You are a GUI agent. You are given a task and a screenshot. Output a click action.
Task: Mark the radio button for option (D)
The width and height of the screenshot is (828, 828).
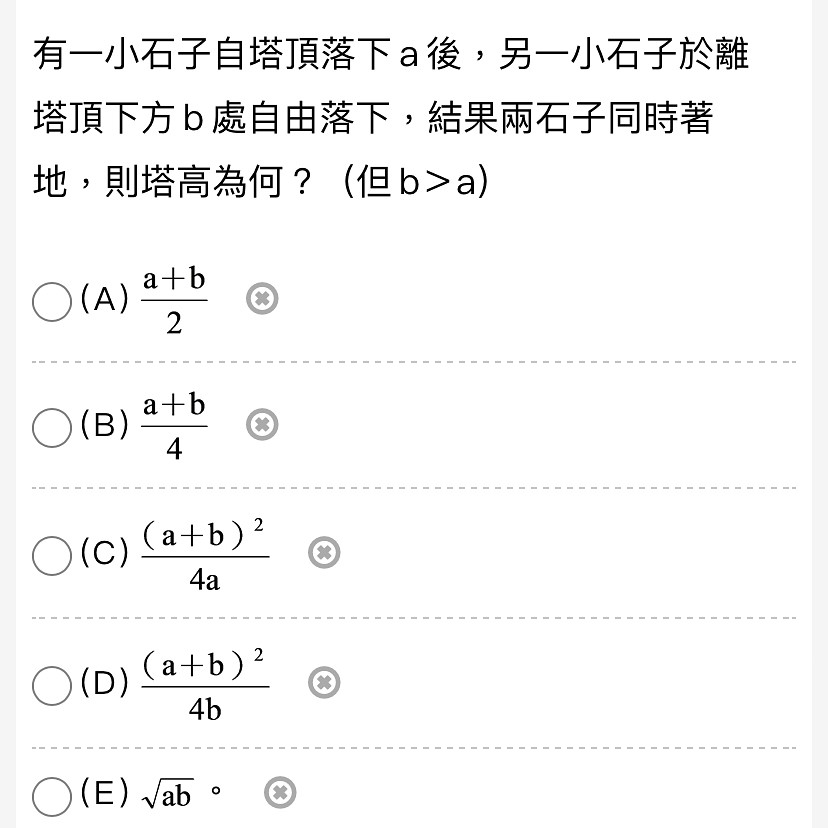(x=52, y=685)
